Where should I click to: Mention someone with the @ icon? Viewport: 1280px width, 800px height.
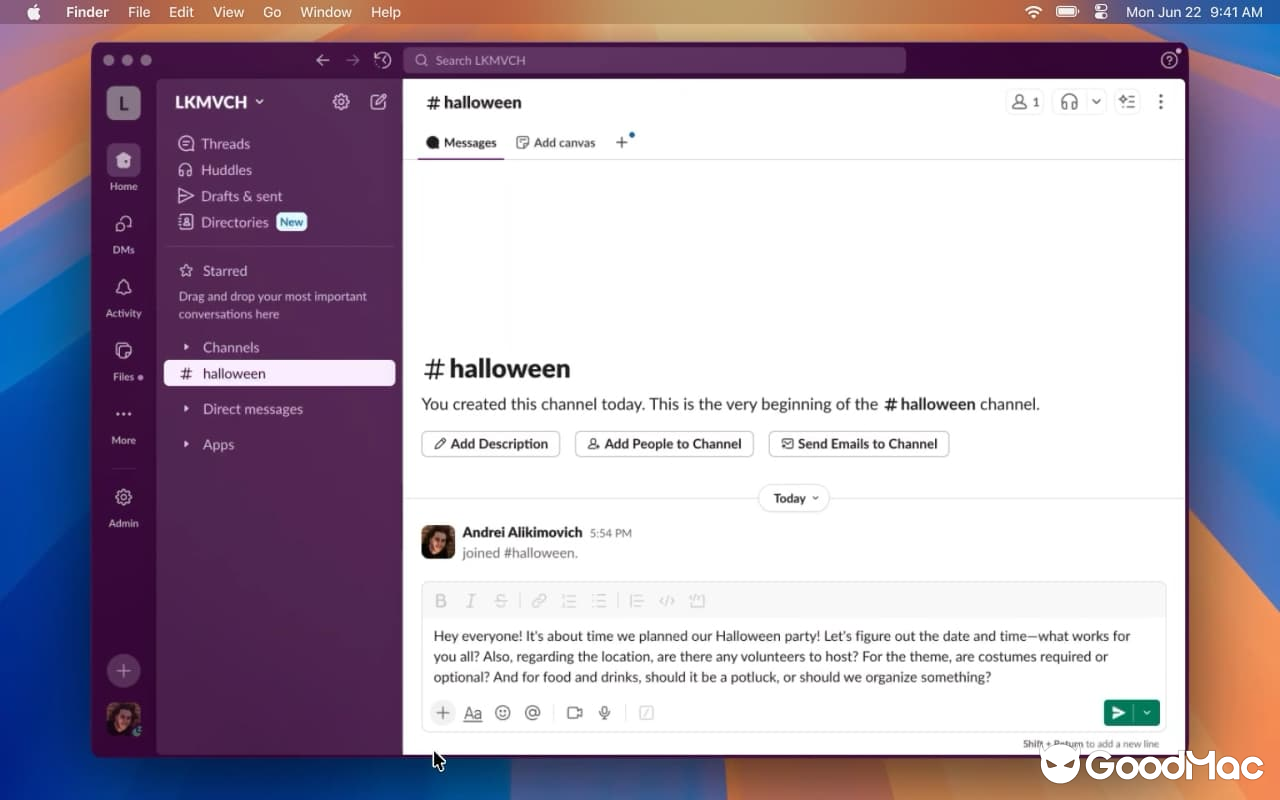(533, 713)
